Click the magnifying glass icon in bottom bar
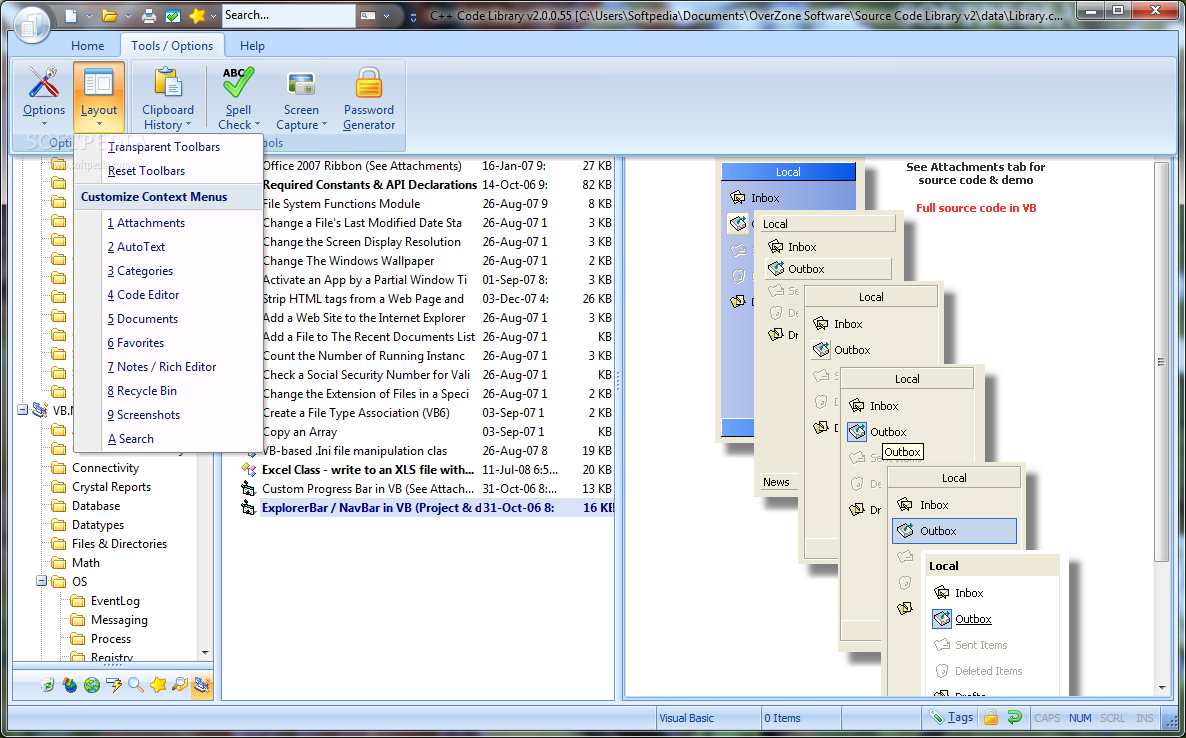 click(136, 685)
